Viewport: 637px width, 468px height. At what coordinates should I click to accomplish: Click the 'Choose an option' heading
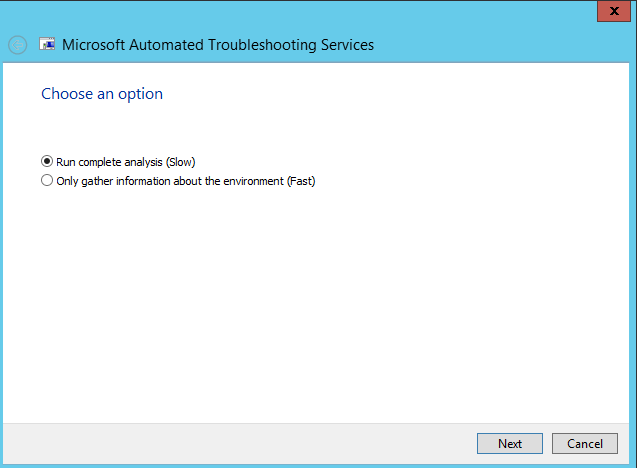click(102, 94)
